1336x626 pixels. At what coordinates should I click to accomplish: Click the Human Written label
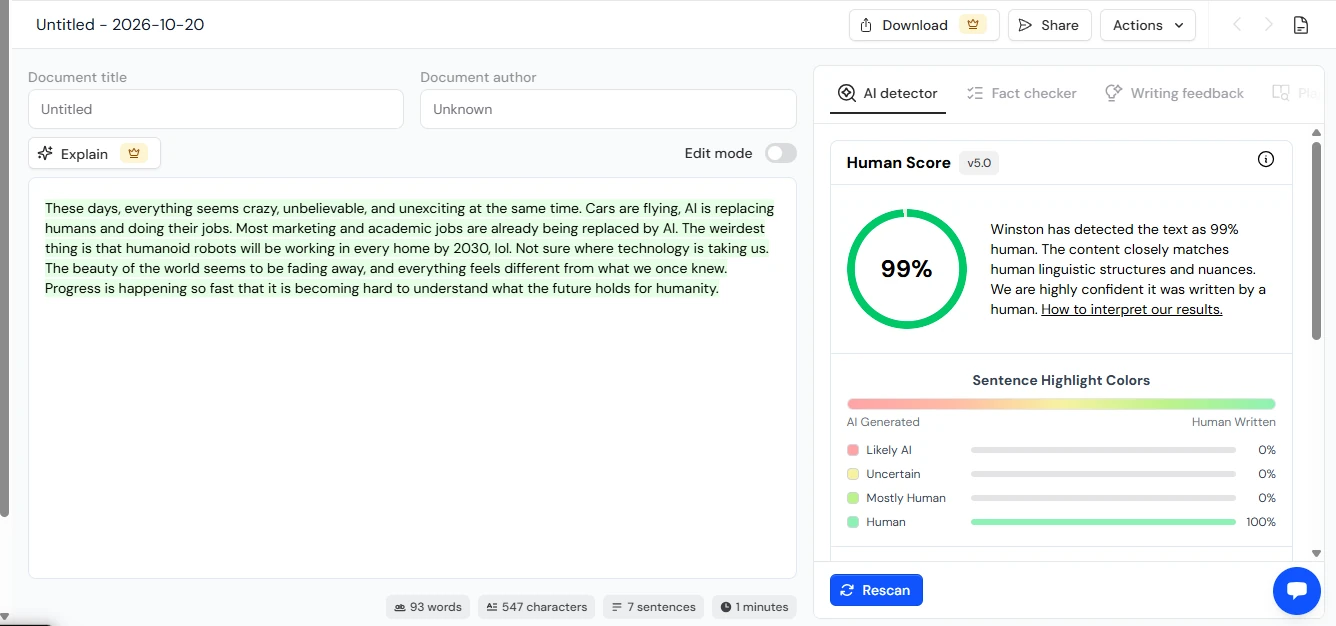coord(1234,422)
